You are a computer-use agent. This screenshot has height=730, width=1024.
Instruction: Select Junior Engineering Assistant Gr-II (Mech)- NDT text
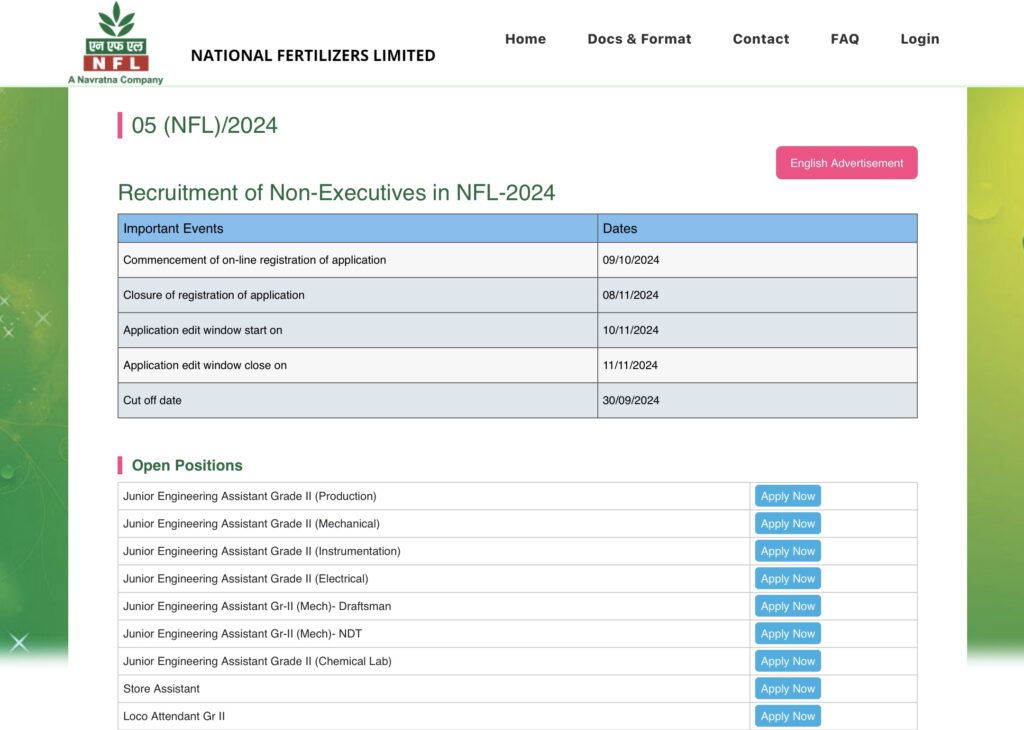click(x=242, y=633)
